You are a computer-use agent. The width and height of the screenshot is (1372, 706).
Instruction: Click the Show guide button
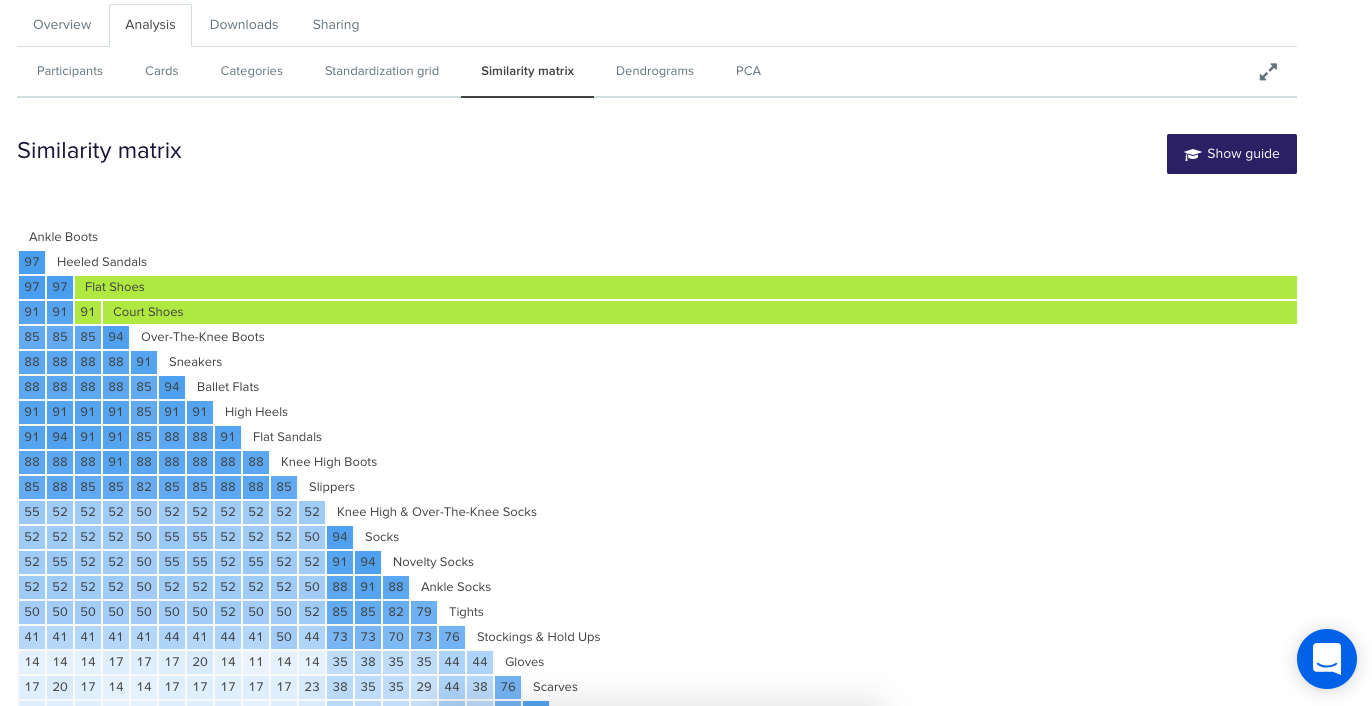tap(1232, 154)
